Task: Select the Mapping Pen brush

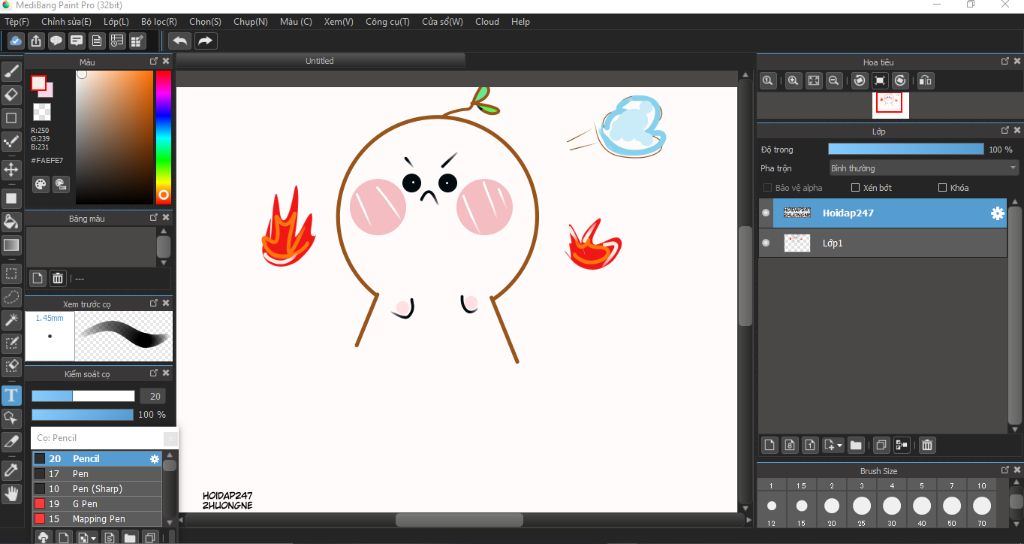Action: 96,519
